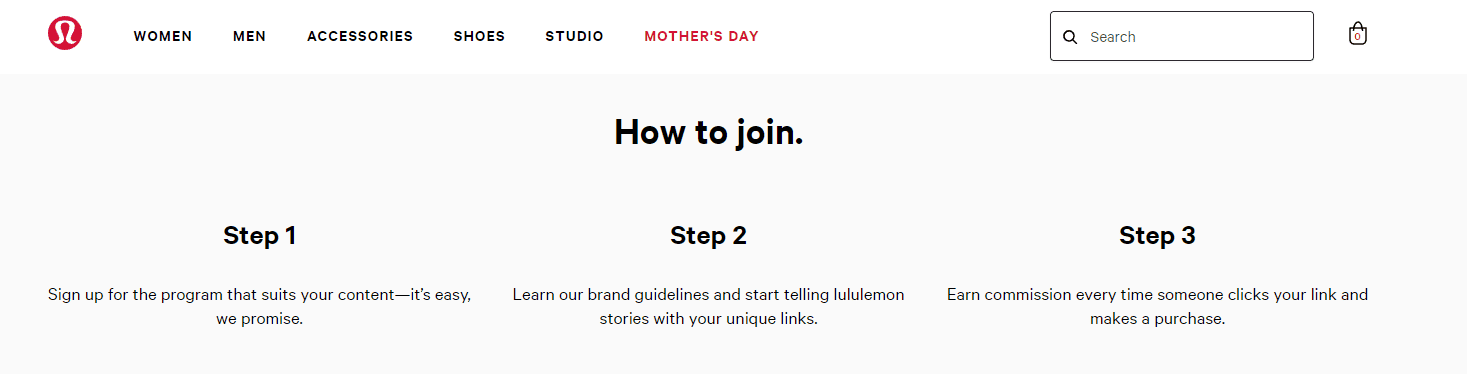The image size is (1467, 374).
Task: Open the red MOTHER'S DAY link
Action: 701,36
